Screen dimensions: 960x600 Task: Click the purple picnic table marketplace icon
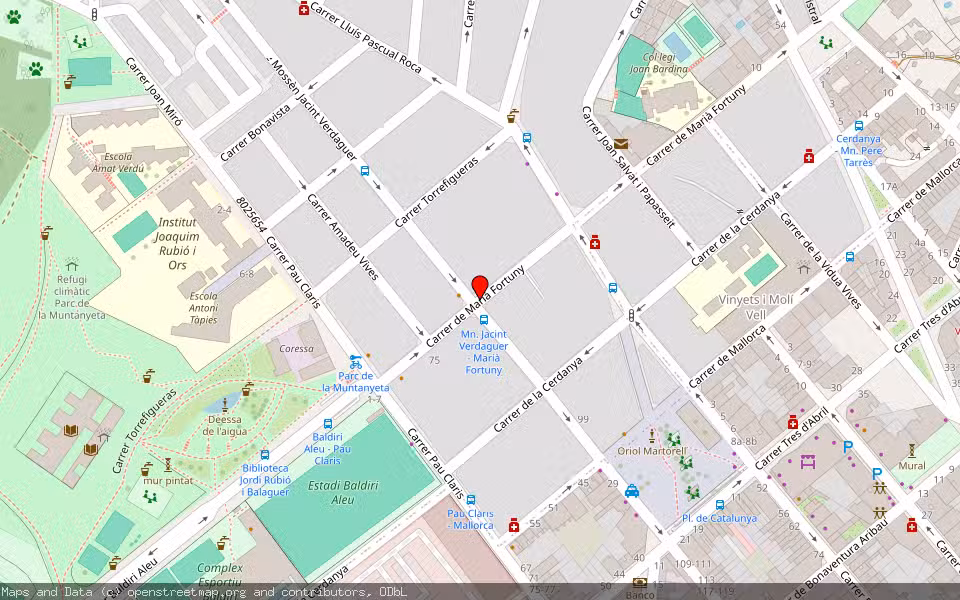pyautogui.click(x=808, y=461)
